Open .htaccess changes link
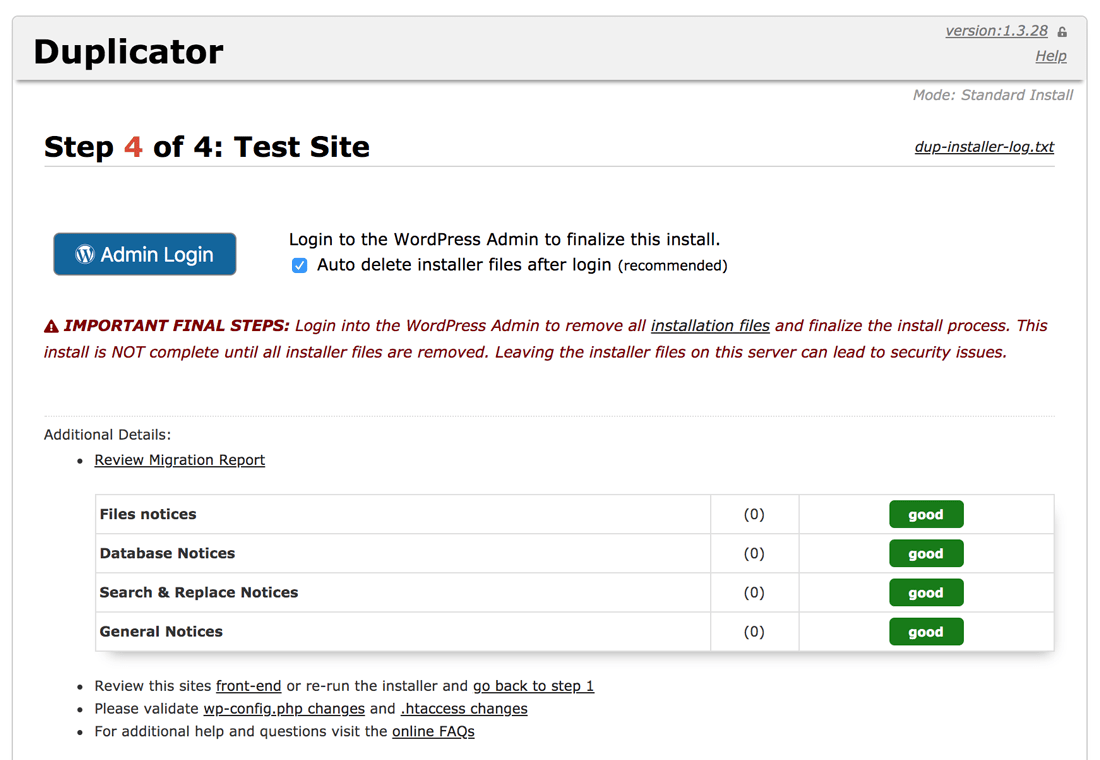Image resolution: width=1100 pixels, height=760 pixels. point(464,709)
